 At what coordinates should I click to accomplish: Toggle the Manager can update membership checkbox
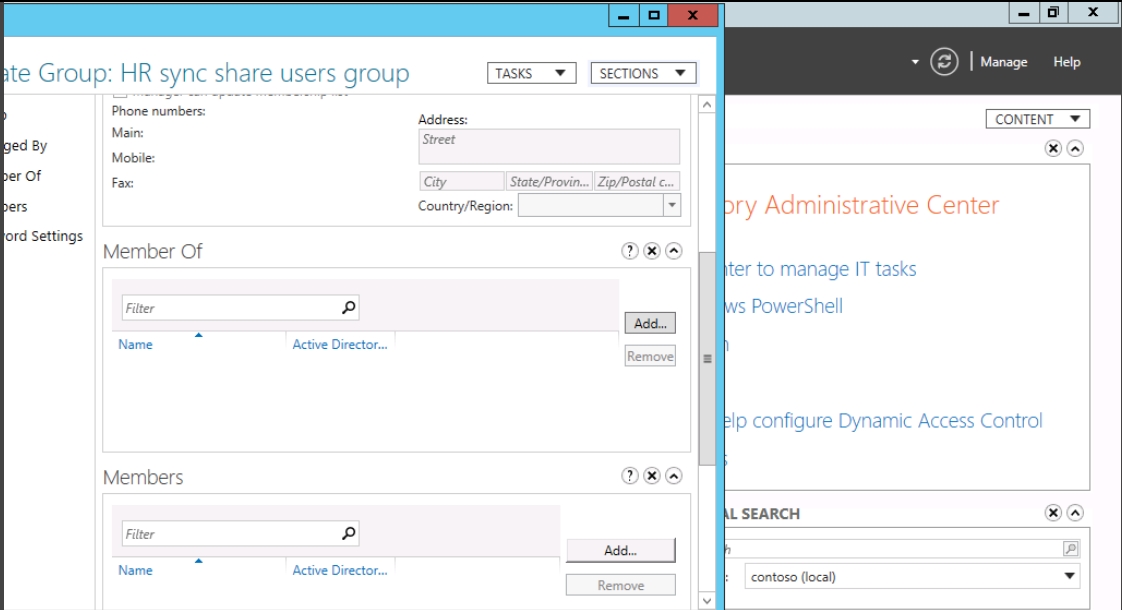120,96
